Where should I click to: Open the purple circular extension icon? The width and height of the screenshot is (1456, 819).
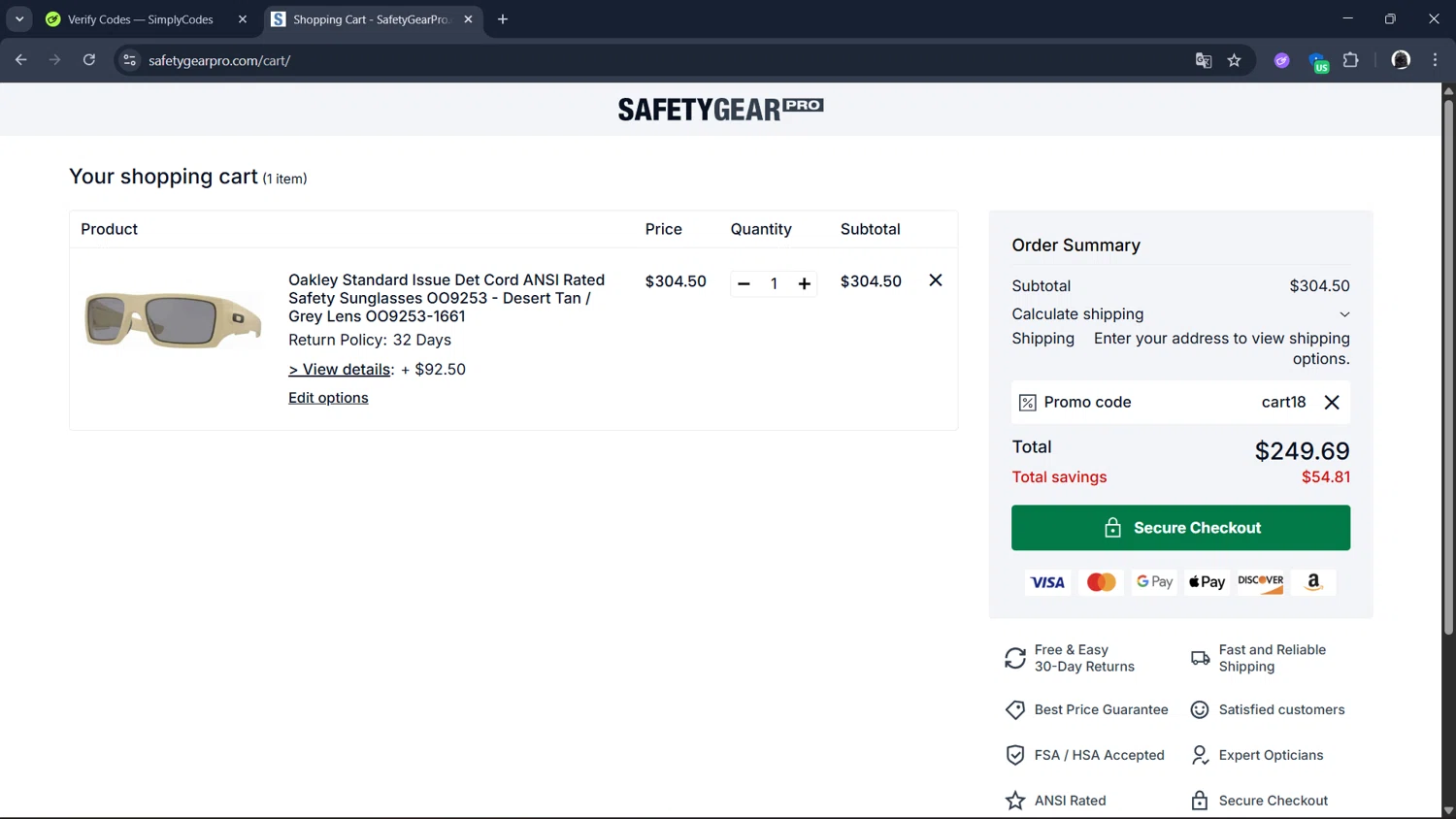pos(1282,60)
